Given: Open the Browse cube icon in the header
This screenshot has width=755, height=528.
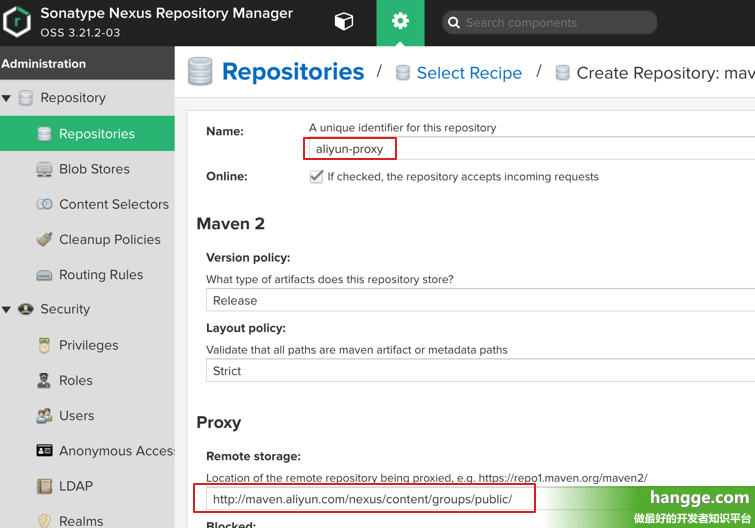Looking at the screenshot, I should coord(344,21).
